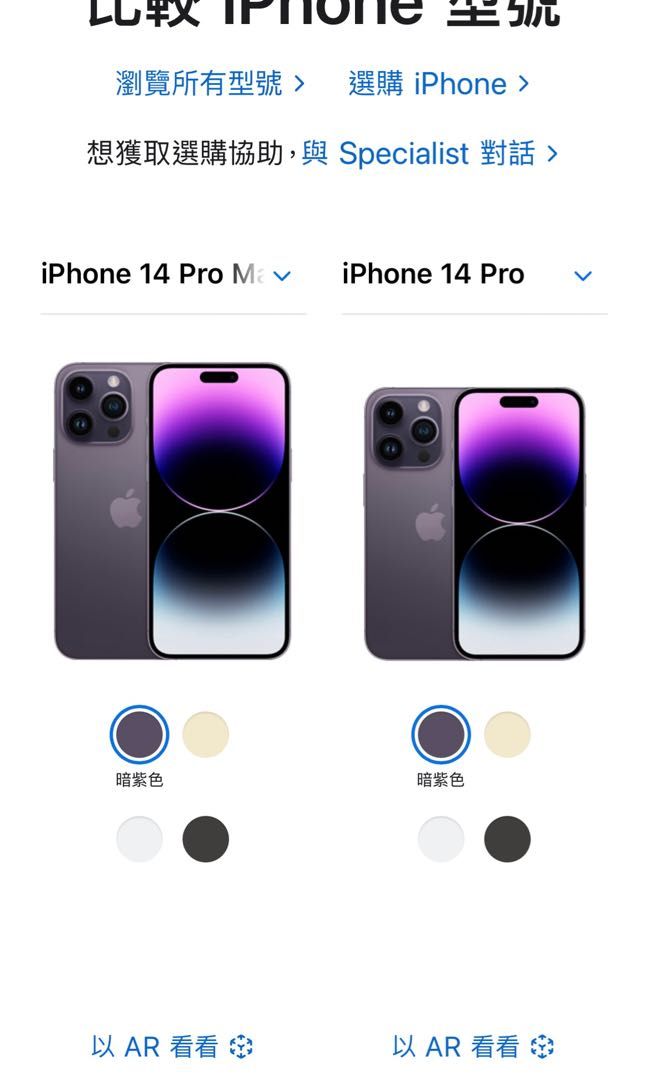Click chevron arrow next to 瀏覽所有型號
The image size is (647, 1080).
(x=298, y=83)
